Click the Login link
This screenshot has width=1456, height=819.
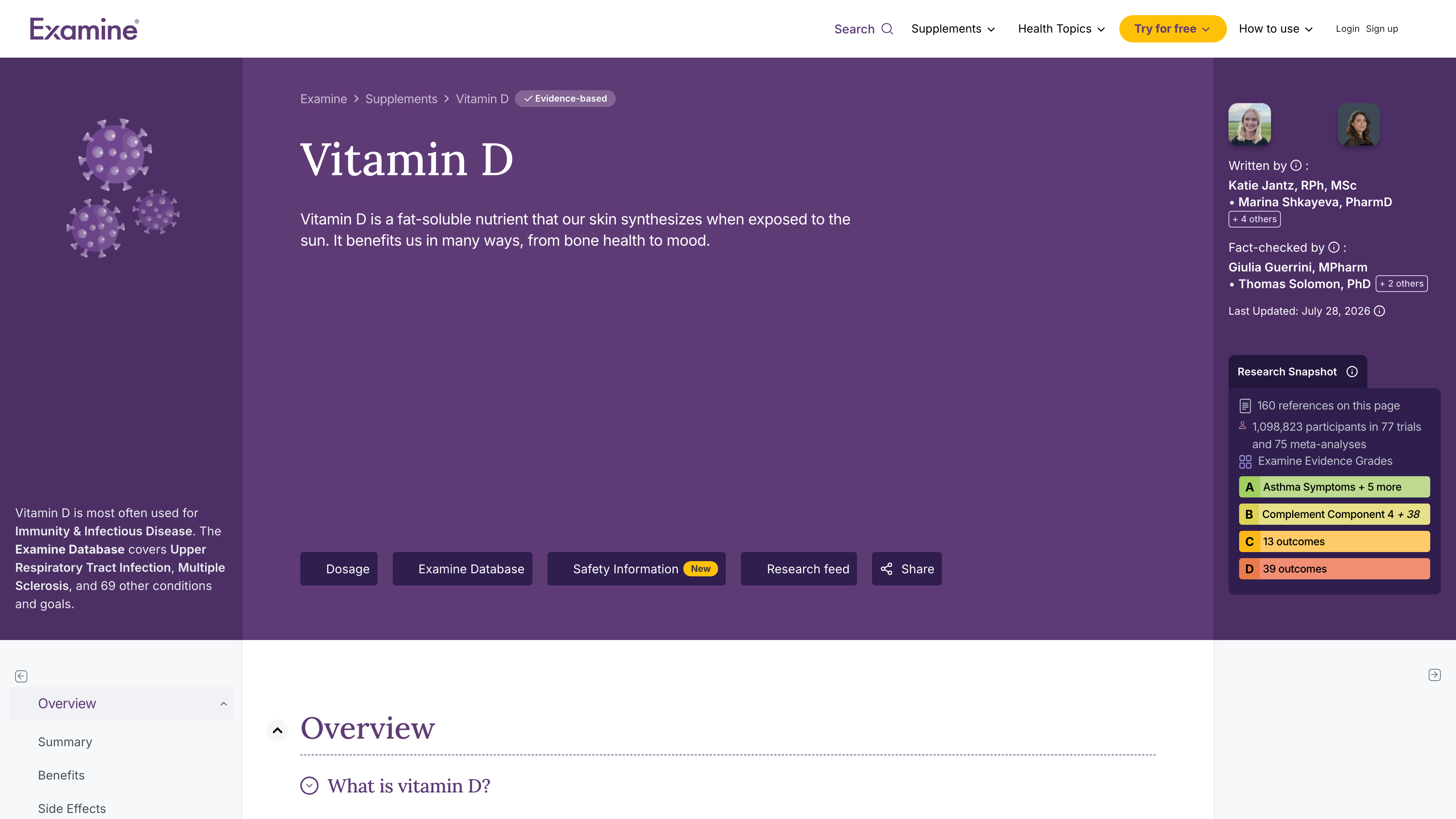1348,29
